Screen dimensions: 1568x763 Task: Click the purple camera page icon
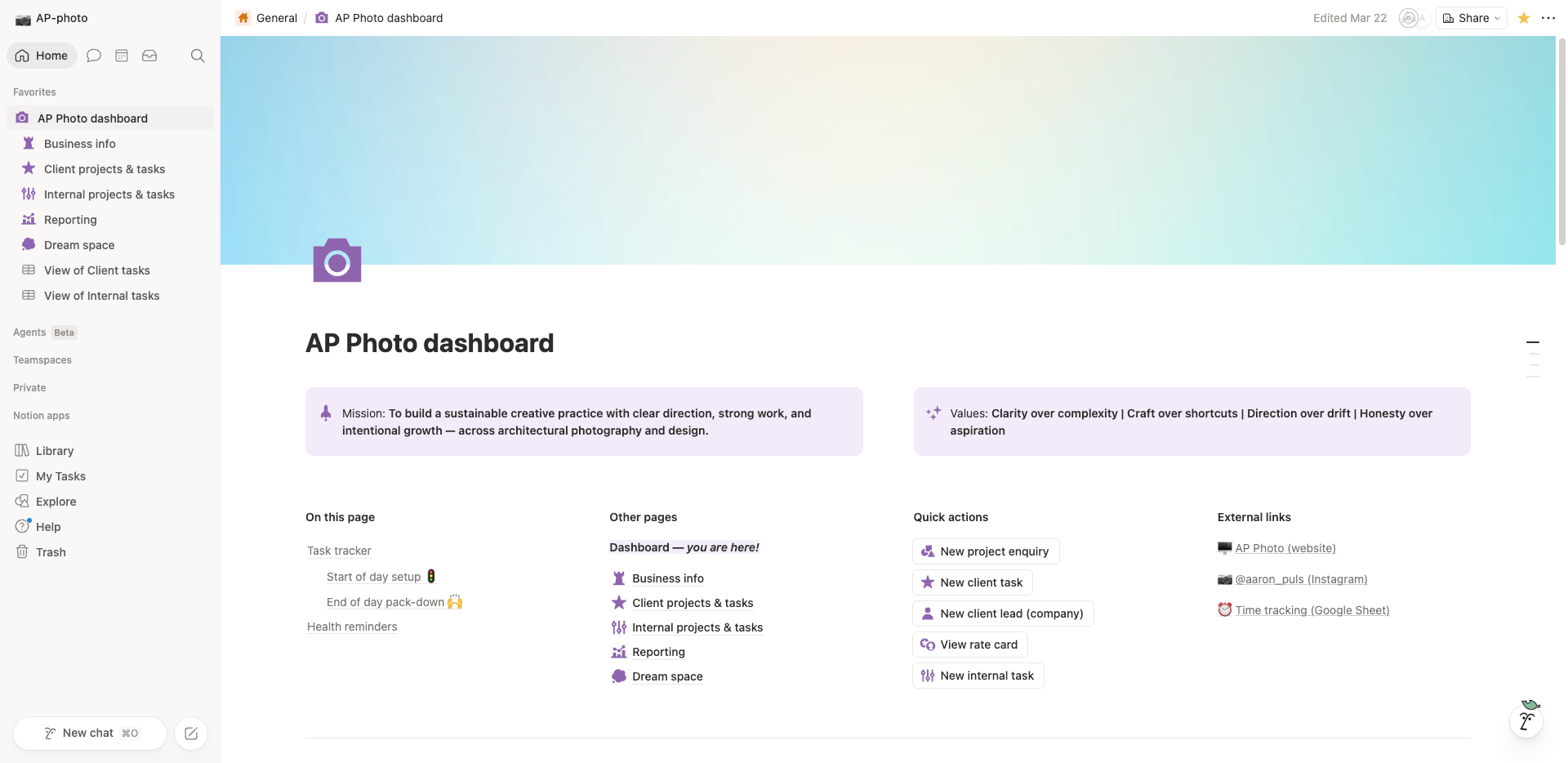click(x=336, y=260)
